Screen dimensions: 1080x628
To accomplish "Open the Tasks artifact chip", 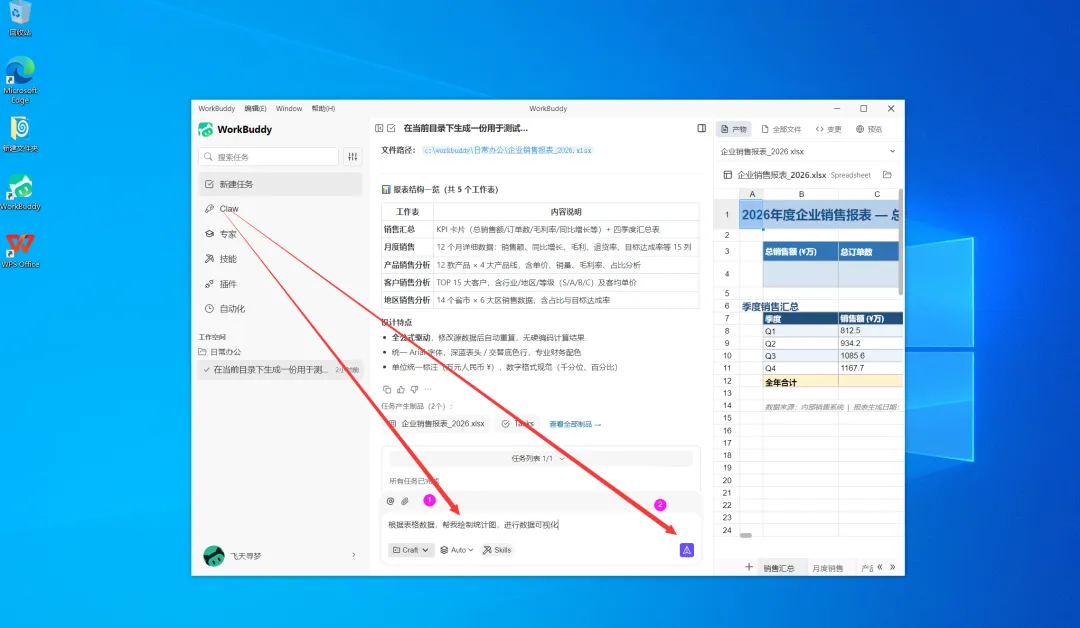I will pos(518,423).
